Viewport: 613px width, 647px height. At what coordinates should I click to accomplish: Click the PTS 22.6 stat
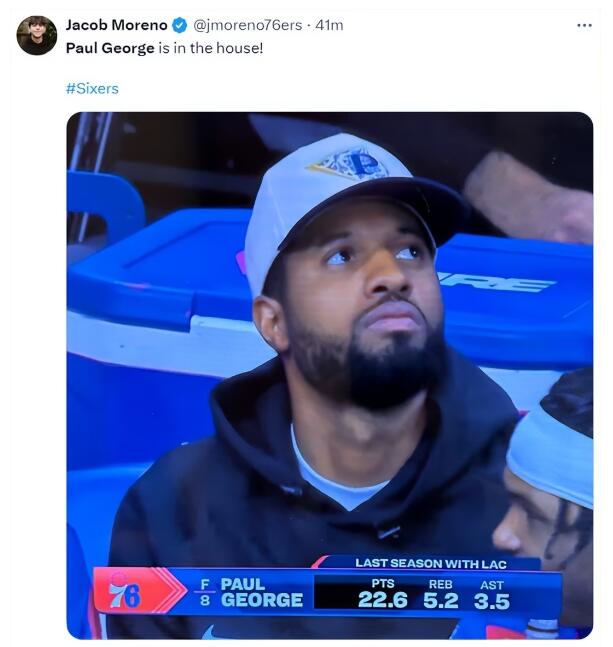(x=382, y=594)
